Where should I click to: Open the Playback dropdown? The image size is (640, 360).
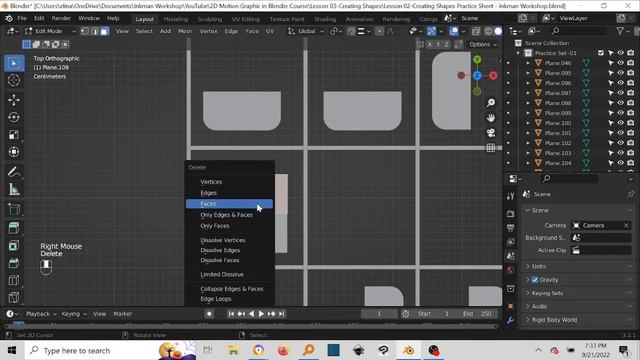coord(41,314)
